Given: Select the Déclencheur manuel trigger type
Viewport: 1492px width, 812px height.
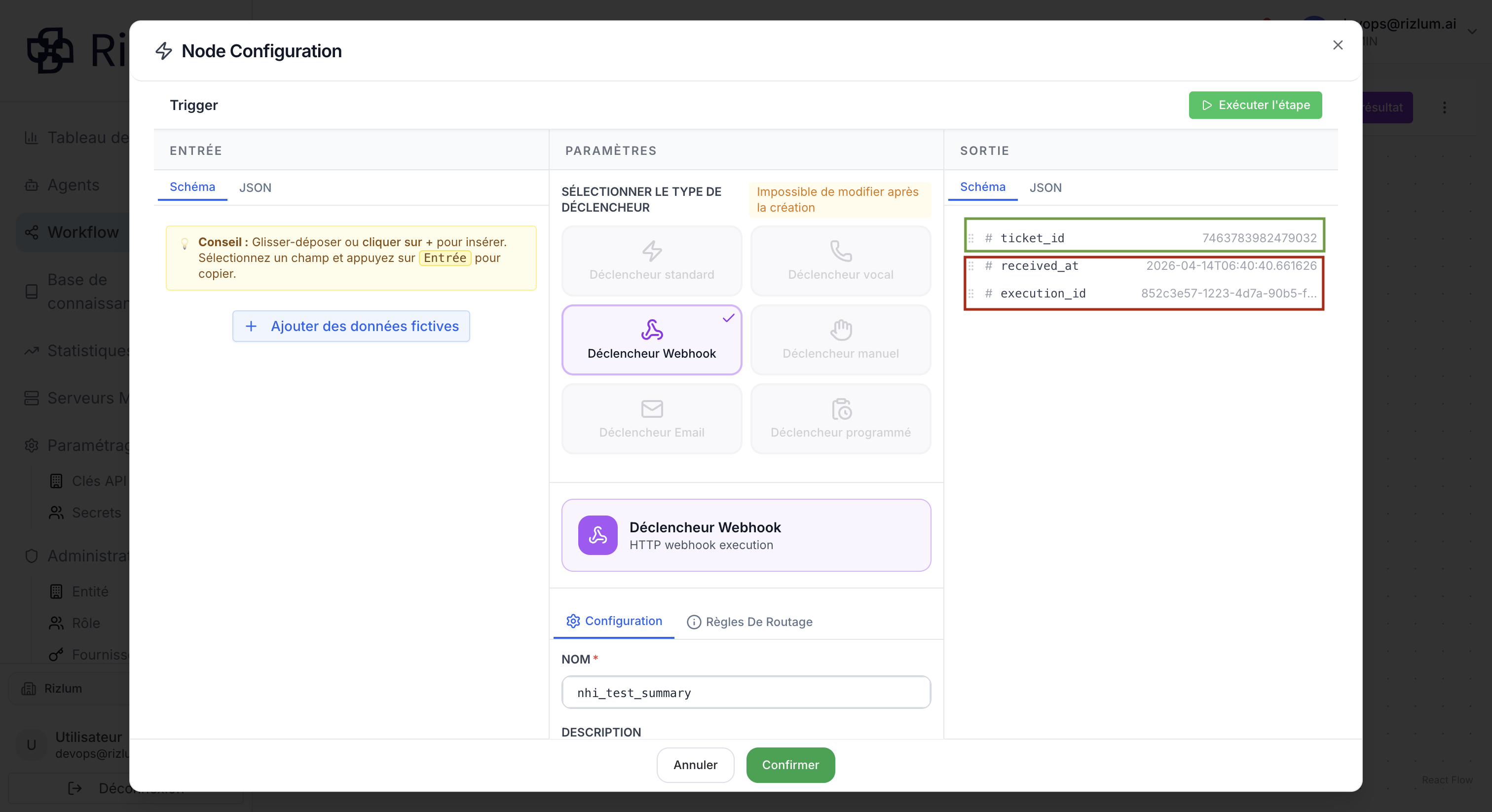Looking at the screenshot, I should (x=840, y=340).
